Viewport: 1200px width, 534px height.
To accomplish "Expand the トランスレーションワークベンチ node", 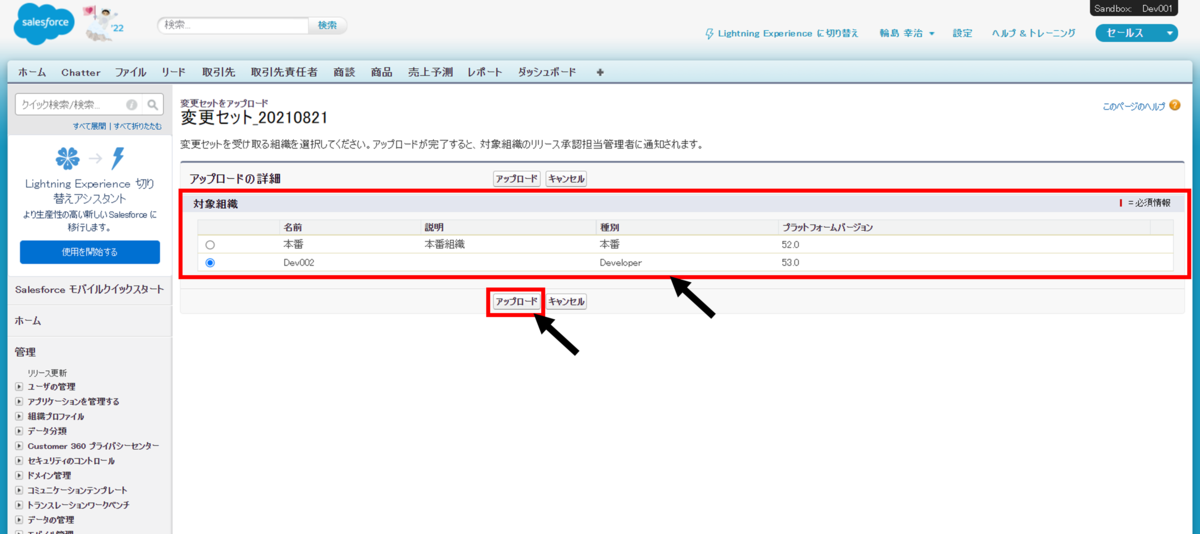I will pyautogui.click(x=19, y=506).
